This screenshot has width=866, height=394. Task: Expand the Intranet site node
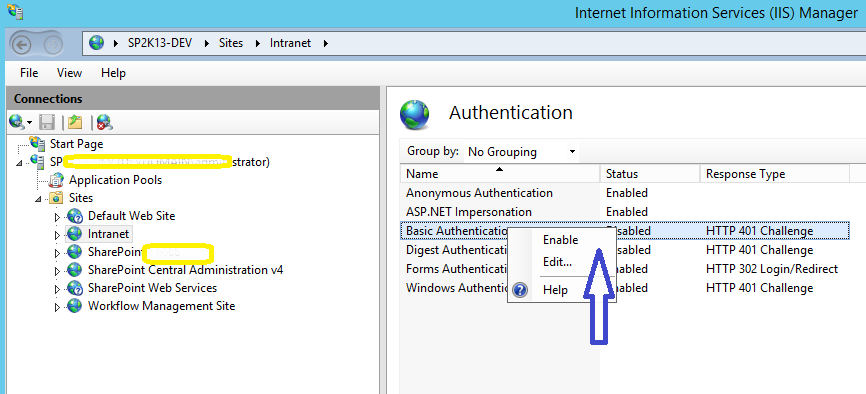pyautogui.click(x=57, y=235)
